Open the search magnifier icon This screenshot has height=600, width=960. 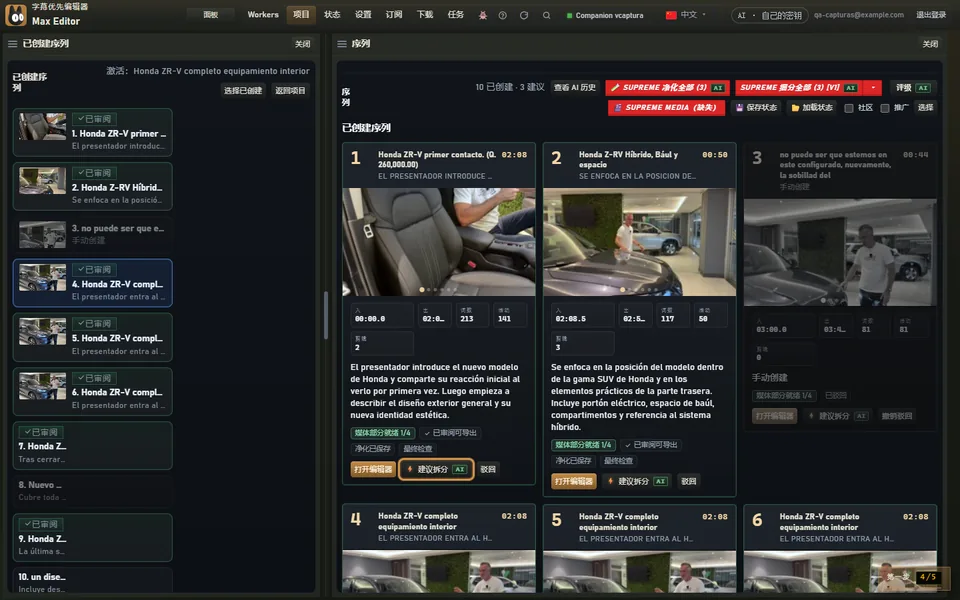(546, 15)
